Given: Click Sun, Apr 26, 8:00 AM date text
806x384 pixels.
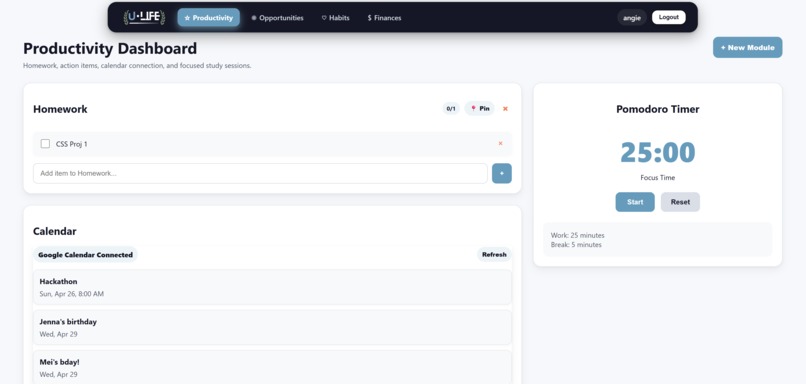Looking at the screenshot, I should [x=71, y=294].
